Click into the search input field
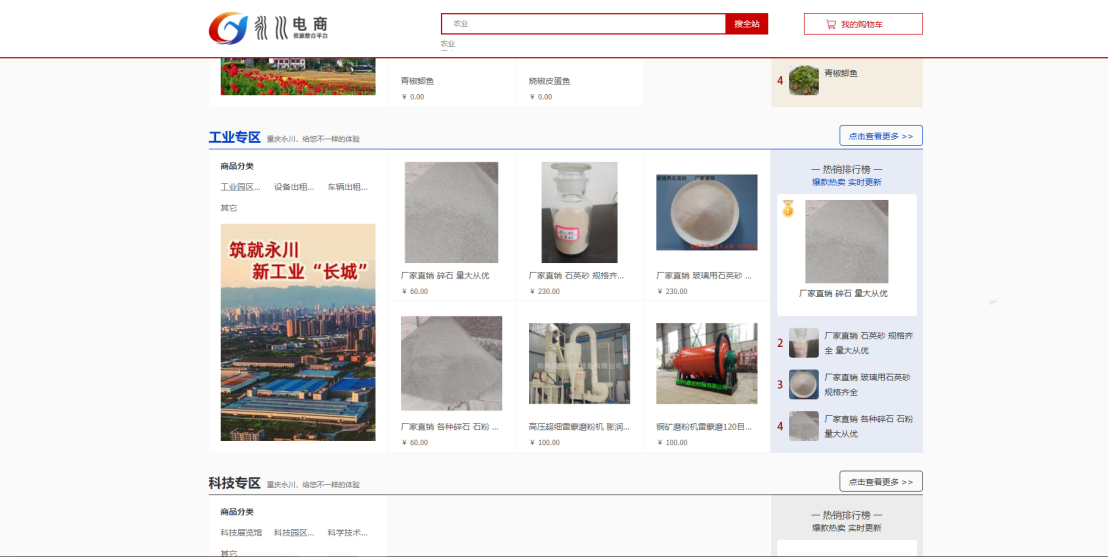The height and width of the screenshot is (557, 1108). click(x=583, y=24)
